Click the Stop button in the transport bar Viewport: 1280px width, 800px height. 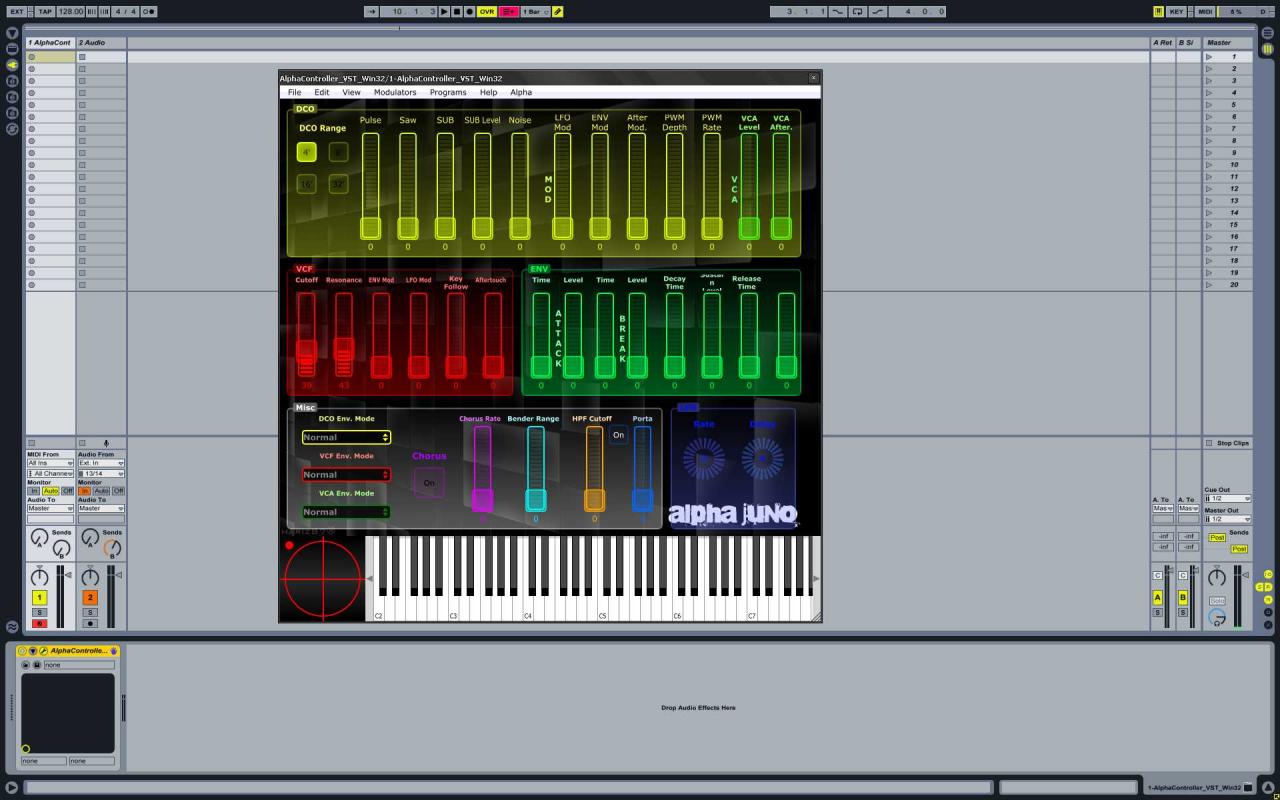(x=457, y=11)
